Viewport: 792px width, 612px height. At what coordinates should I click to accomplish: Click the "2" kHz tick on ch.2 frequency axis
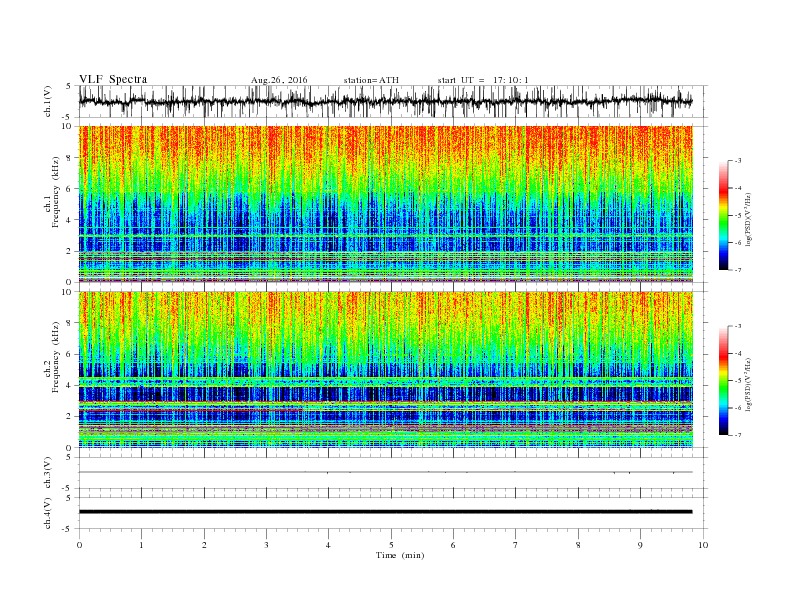[x=70, y=417]
